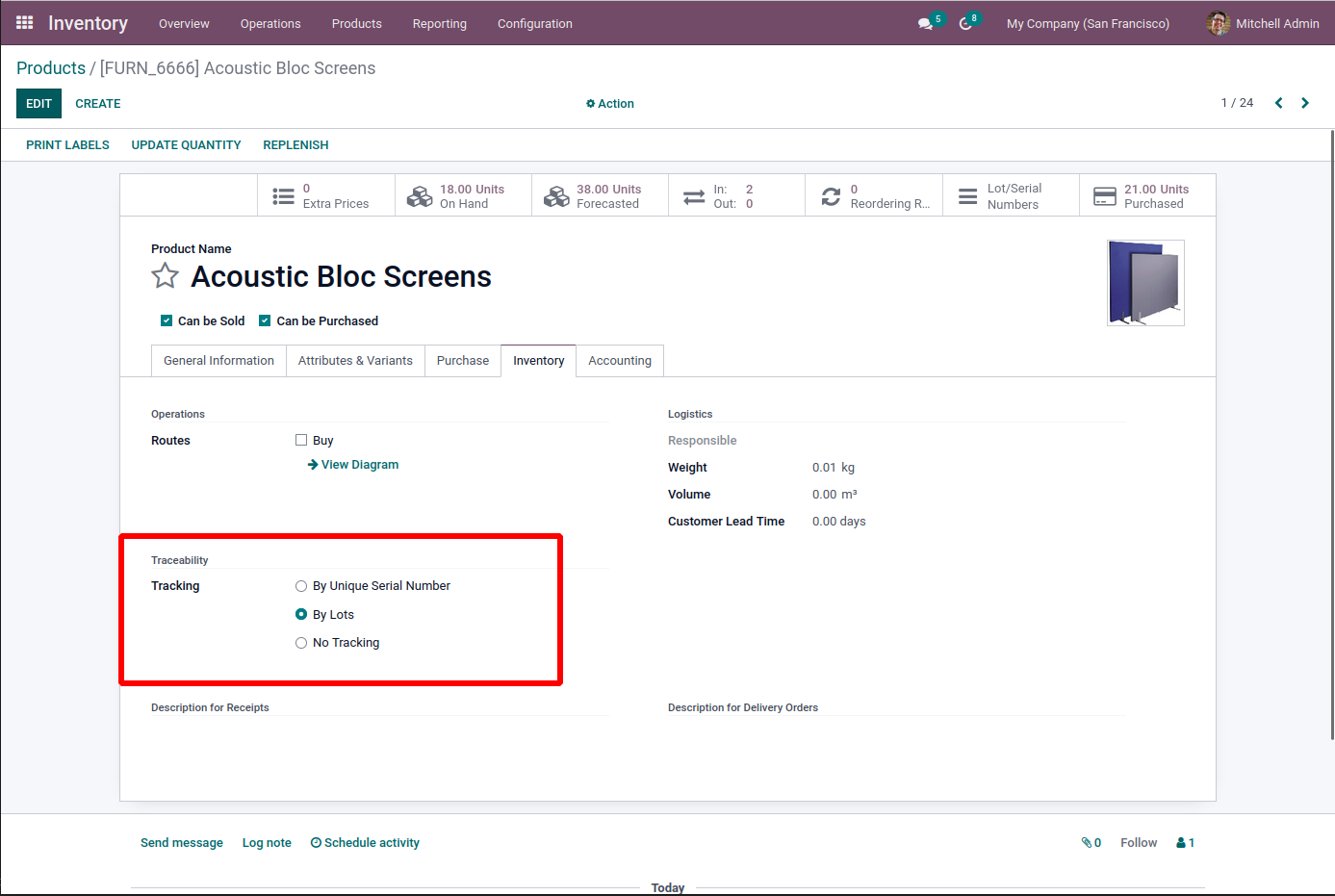Viewport: 1335px width, 896px height.
Task: Open the Configuration menu
Action: pyautogui.click(x=535, y=24)
